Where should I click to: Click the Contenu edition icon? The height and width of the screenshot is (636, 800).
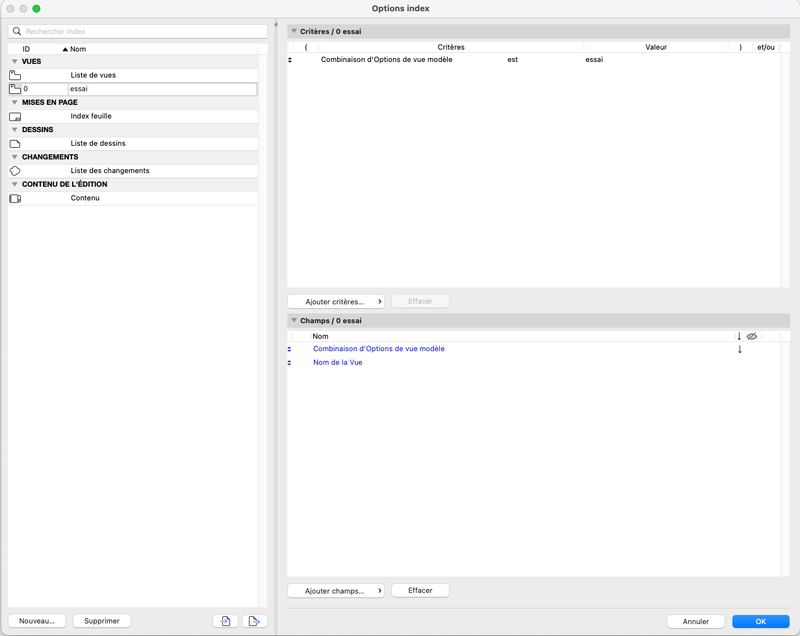point(15,198)
